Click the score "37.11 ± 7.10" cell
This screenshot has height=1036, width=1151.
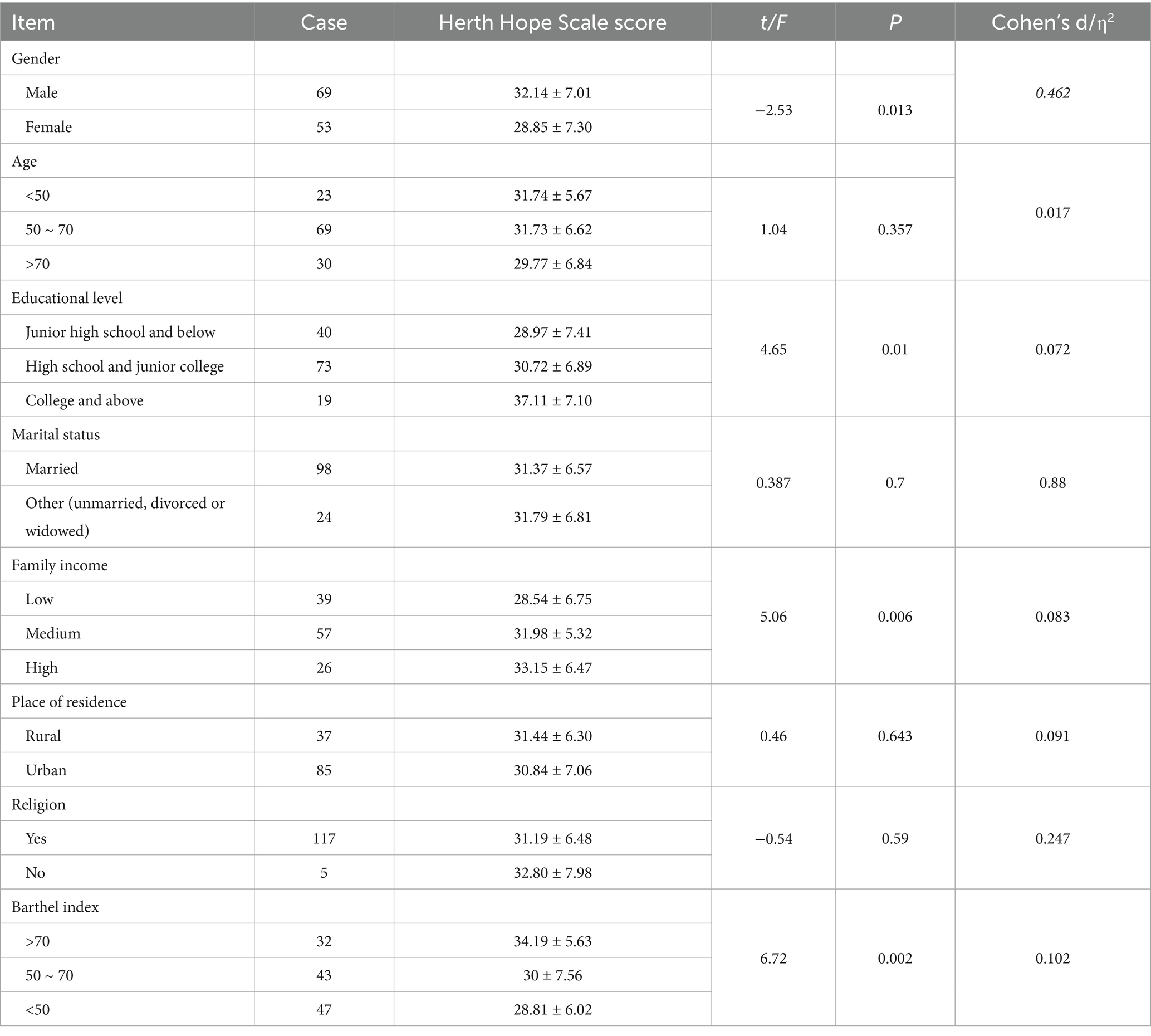[552, 400]
